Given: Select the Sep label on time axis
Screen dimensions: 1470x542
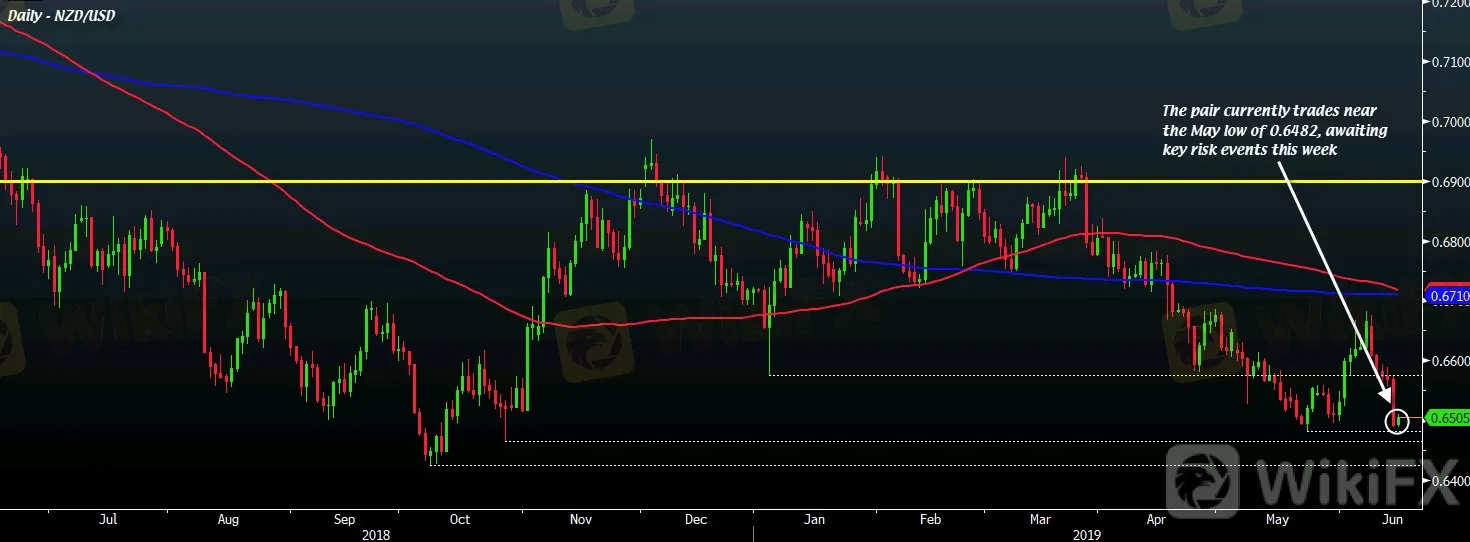Looking at the screenshot, I should (x=345, y=520).
